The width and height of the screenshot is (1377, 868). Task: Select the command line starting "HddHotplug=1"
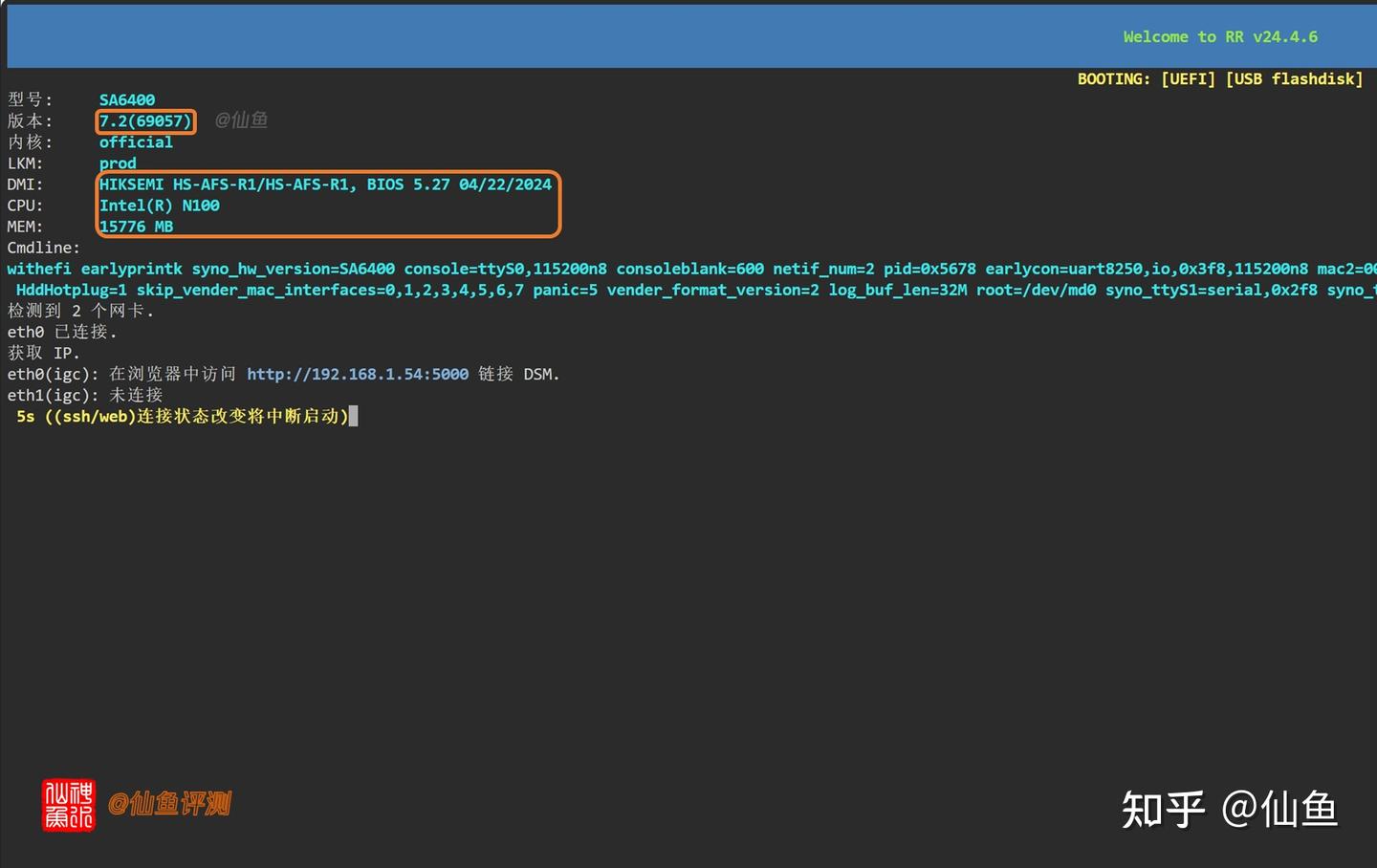pyautogui.click(x=696, y=290)
